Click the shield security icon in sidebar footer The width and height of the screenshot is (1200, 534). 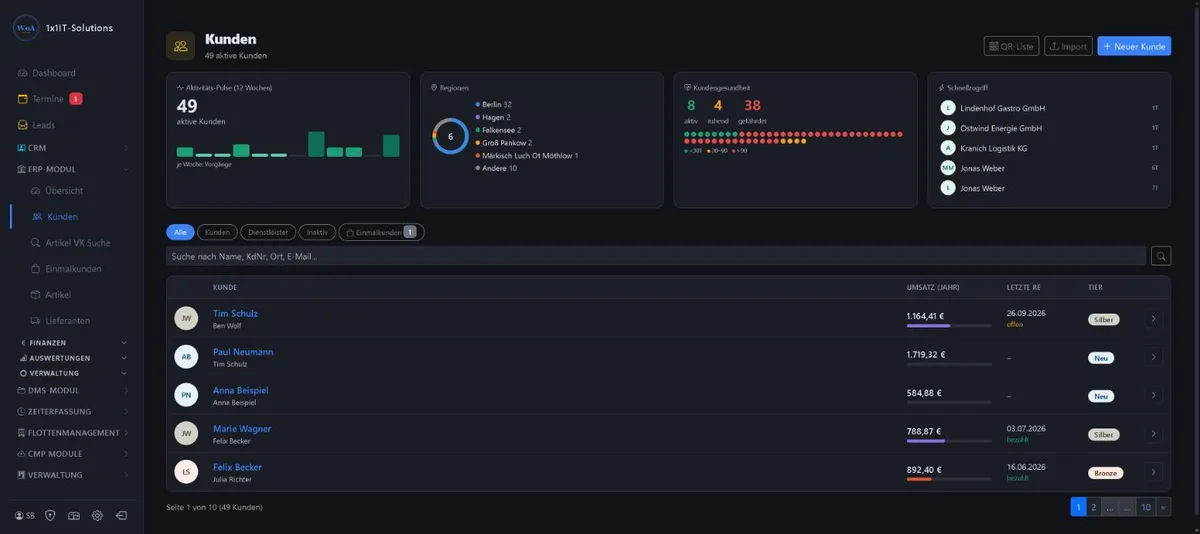pyautogui.click(x=49, y=515)
